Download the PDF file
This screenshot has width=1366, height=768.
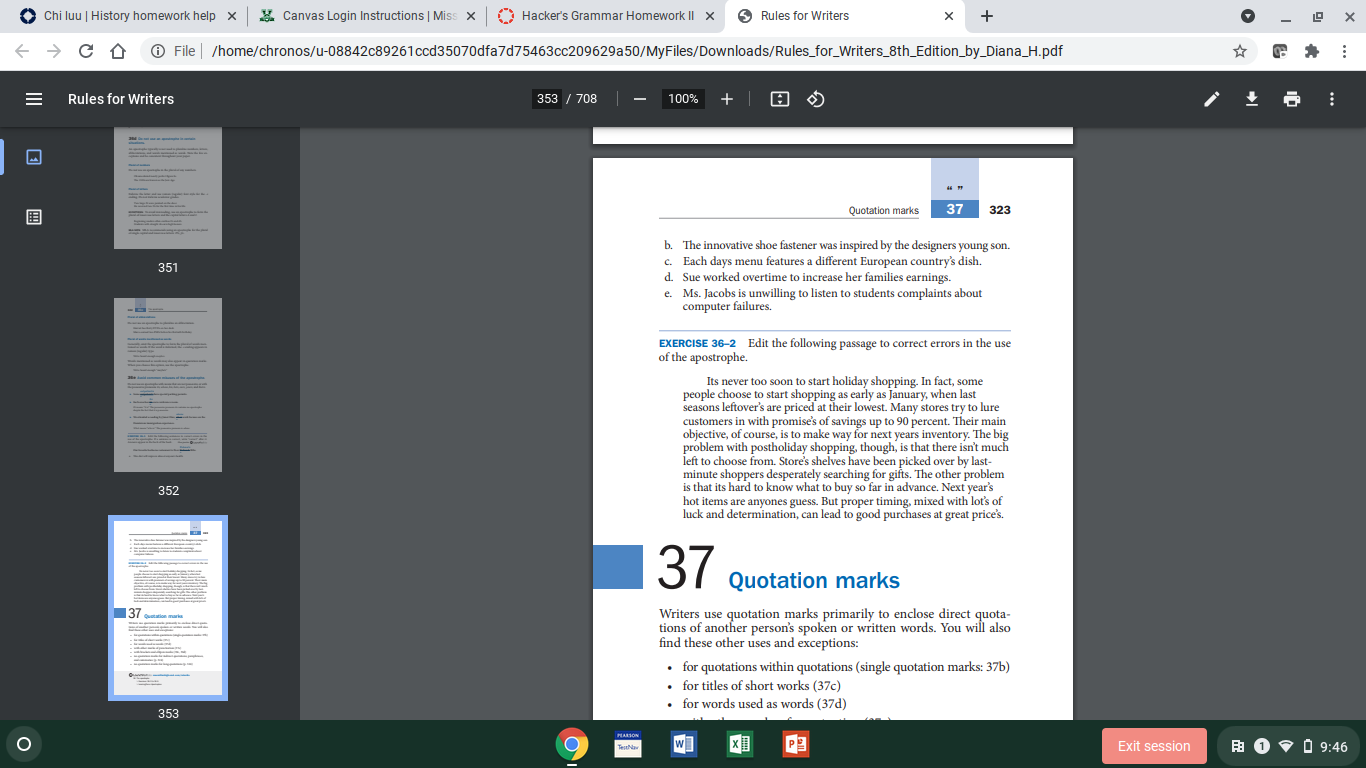pyautogui.click(x=1251, y=99)
